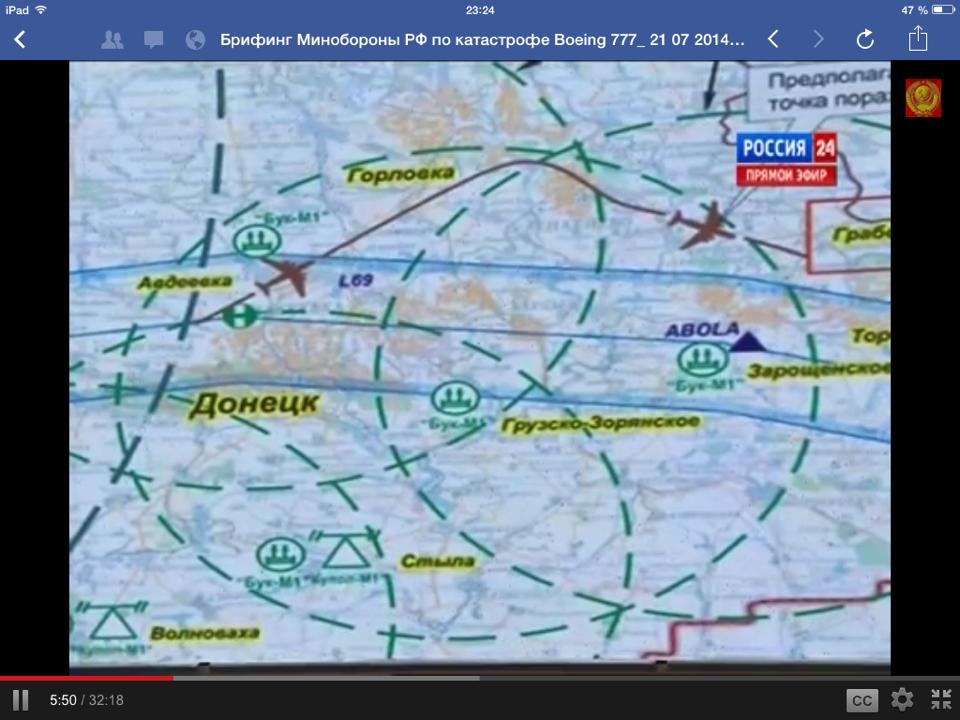Go to the previous page using browser back arrow
Image resolution: width=960 pixels, height=720 pixels.
[x=773, y=40]
